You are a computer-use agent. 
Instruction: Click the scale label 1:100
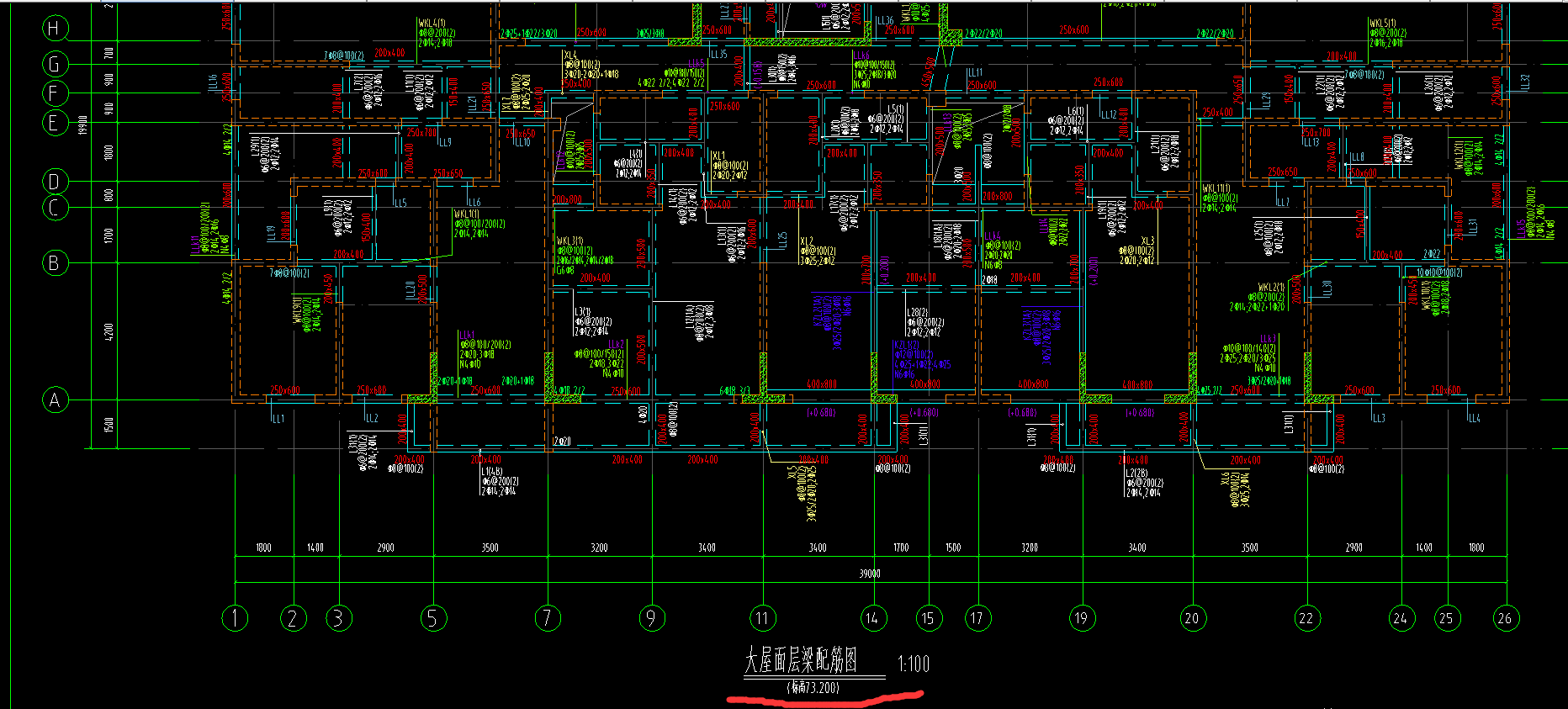click(x=914, y=664)
